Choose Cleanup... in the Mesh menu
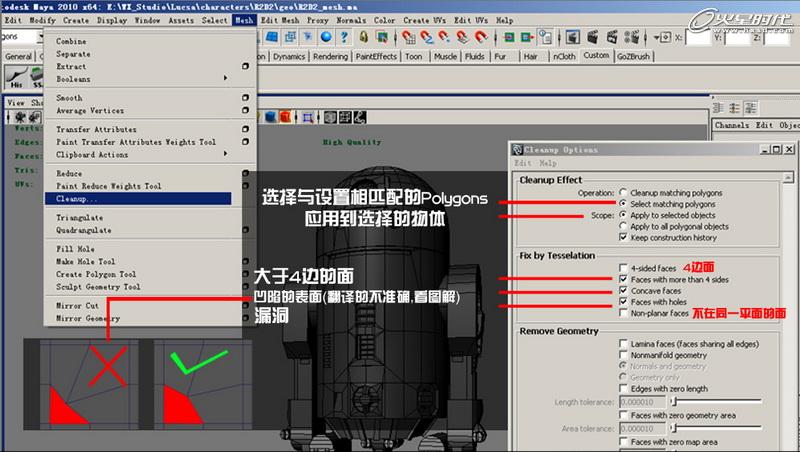800x452 pixels. click(138, 198)
